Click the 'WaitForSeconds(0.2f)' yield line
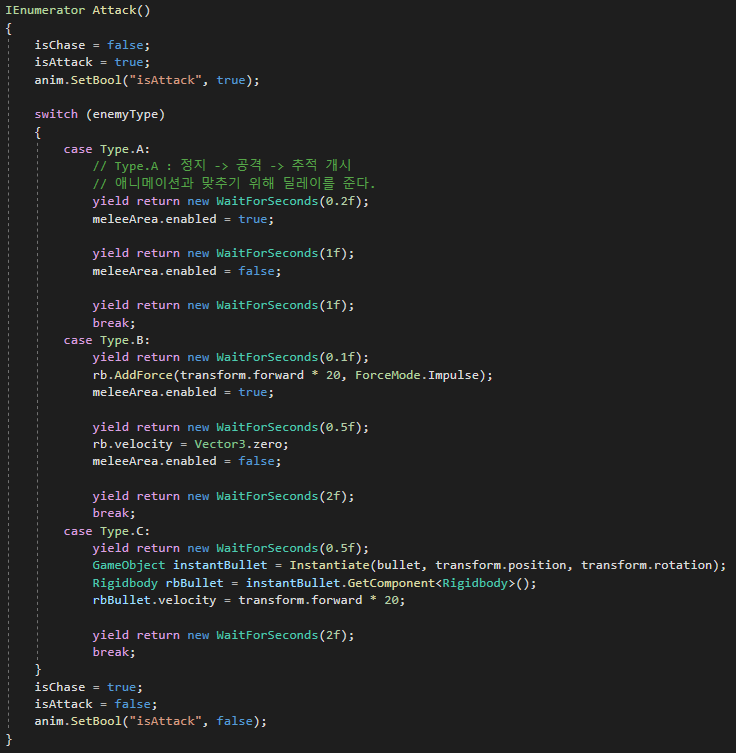Viewport: 736px width, 753px height. (x=230, y=201)
